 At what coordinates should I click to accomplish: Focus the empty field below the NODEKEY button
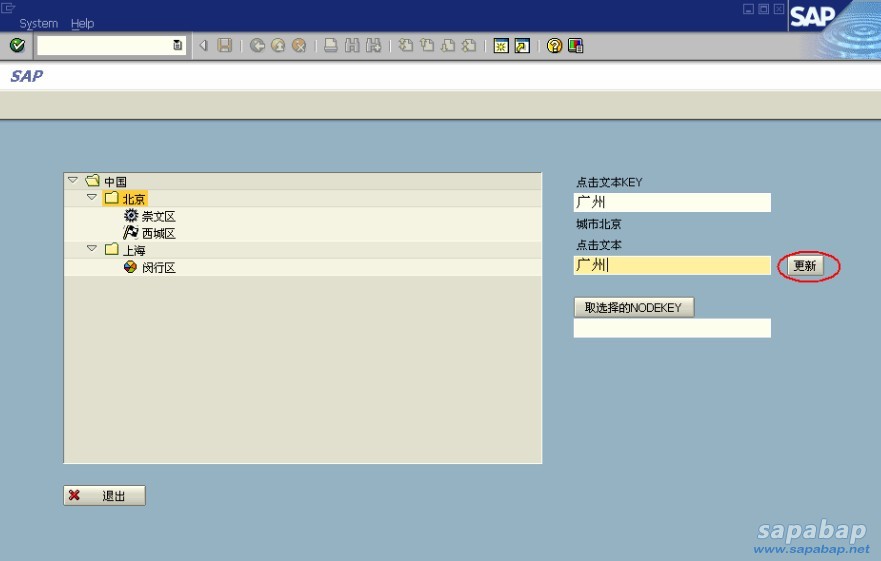coord(672,328)
